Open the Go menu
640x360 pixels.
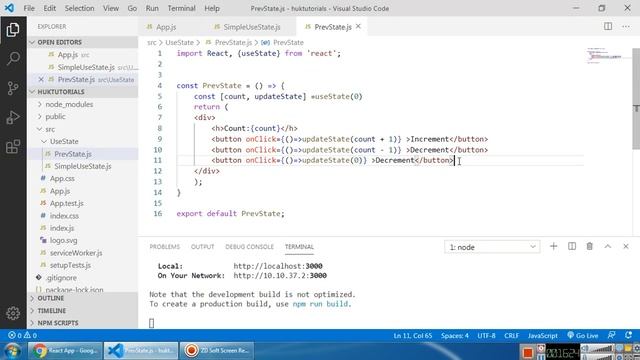click(x=132, y=8)
